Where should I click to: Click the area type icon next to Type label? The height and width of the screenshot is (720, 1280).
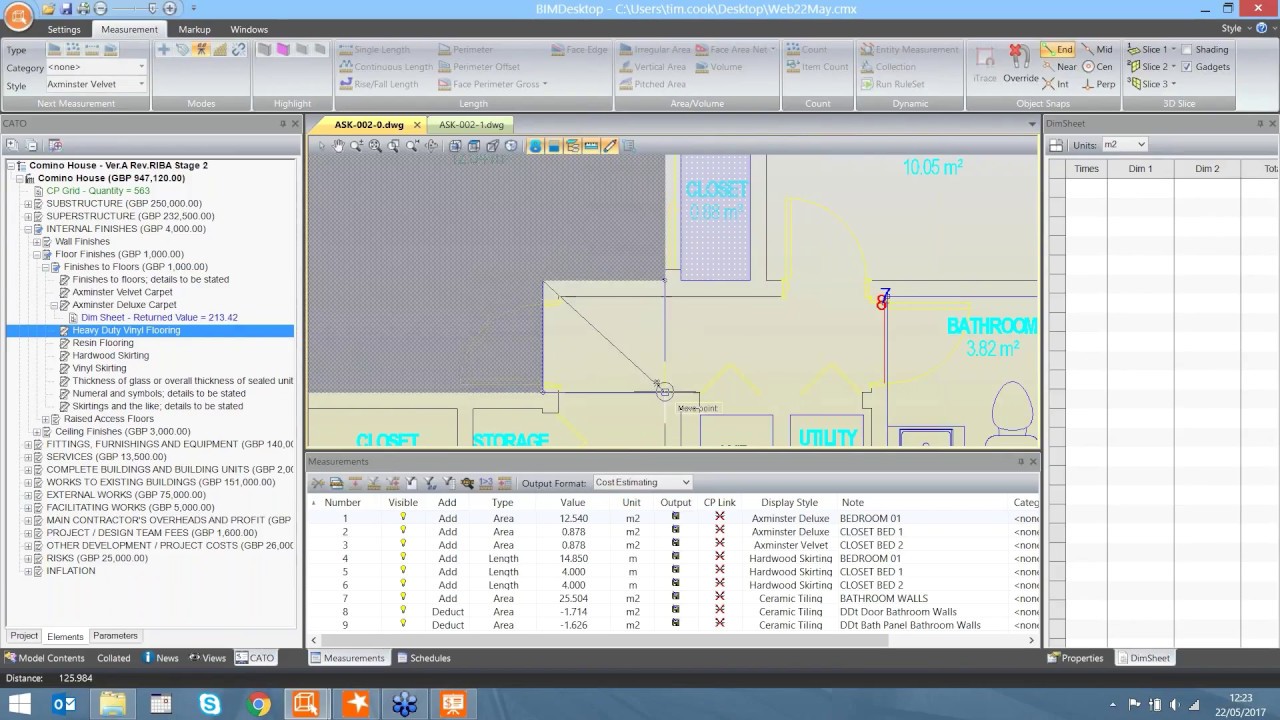click(55, 49)
